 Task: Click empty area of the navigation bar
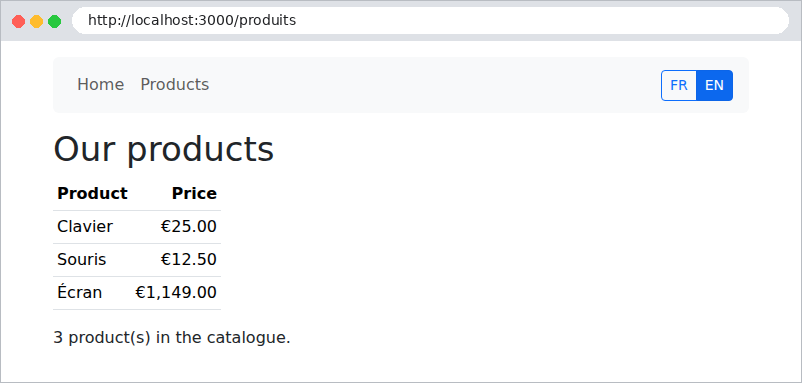point(435,85)
